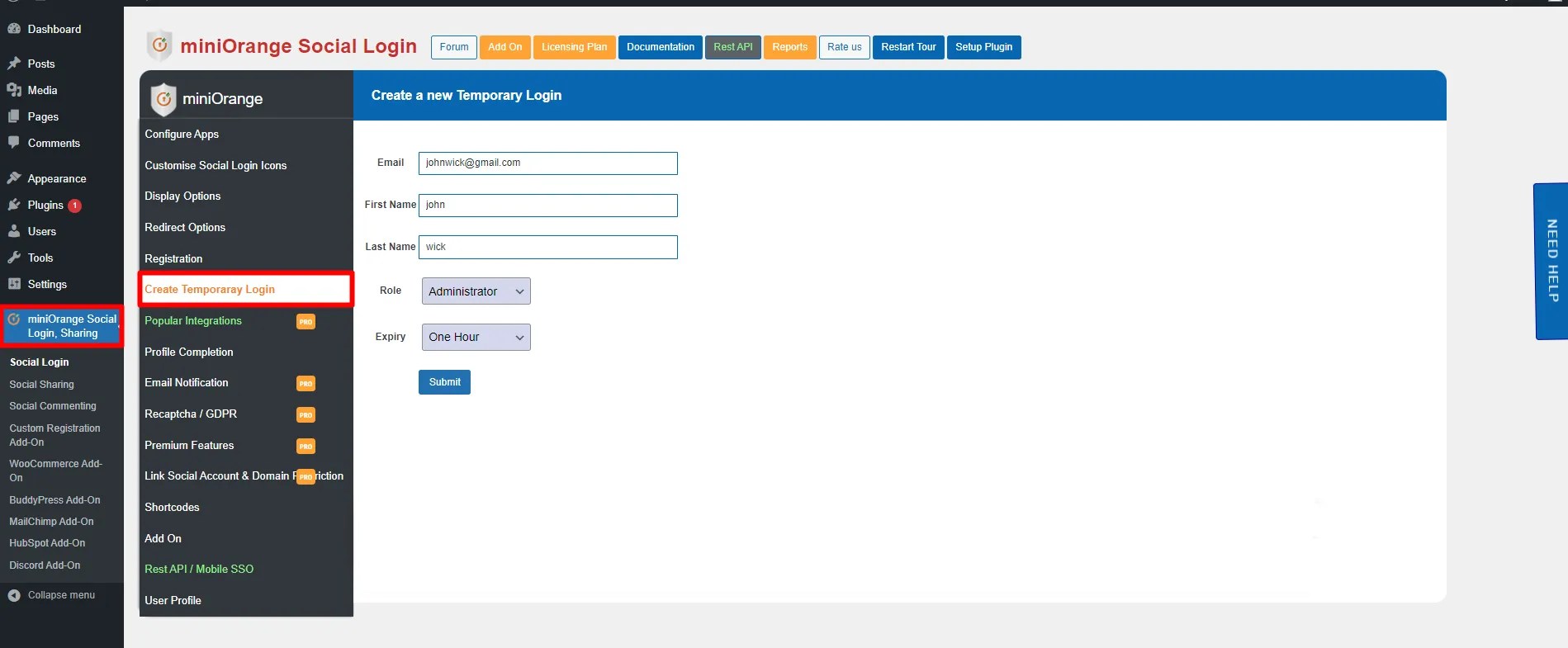Open Redirect Options in the plugin menu

click(185, 227)
